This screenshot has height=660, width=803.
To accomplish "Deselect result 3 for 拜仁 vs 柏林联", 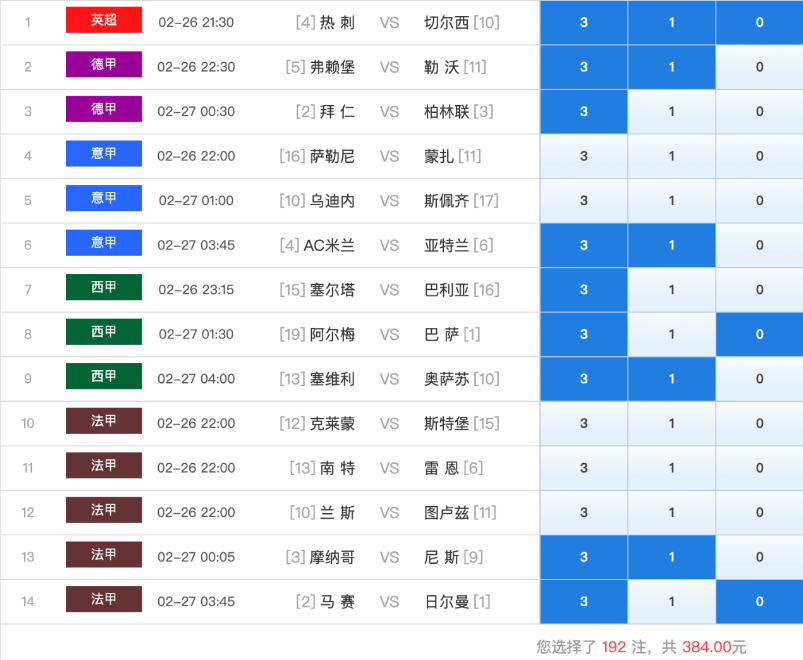I will coord(584,111).
